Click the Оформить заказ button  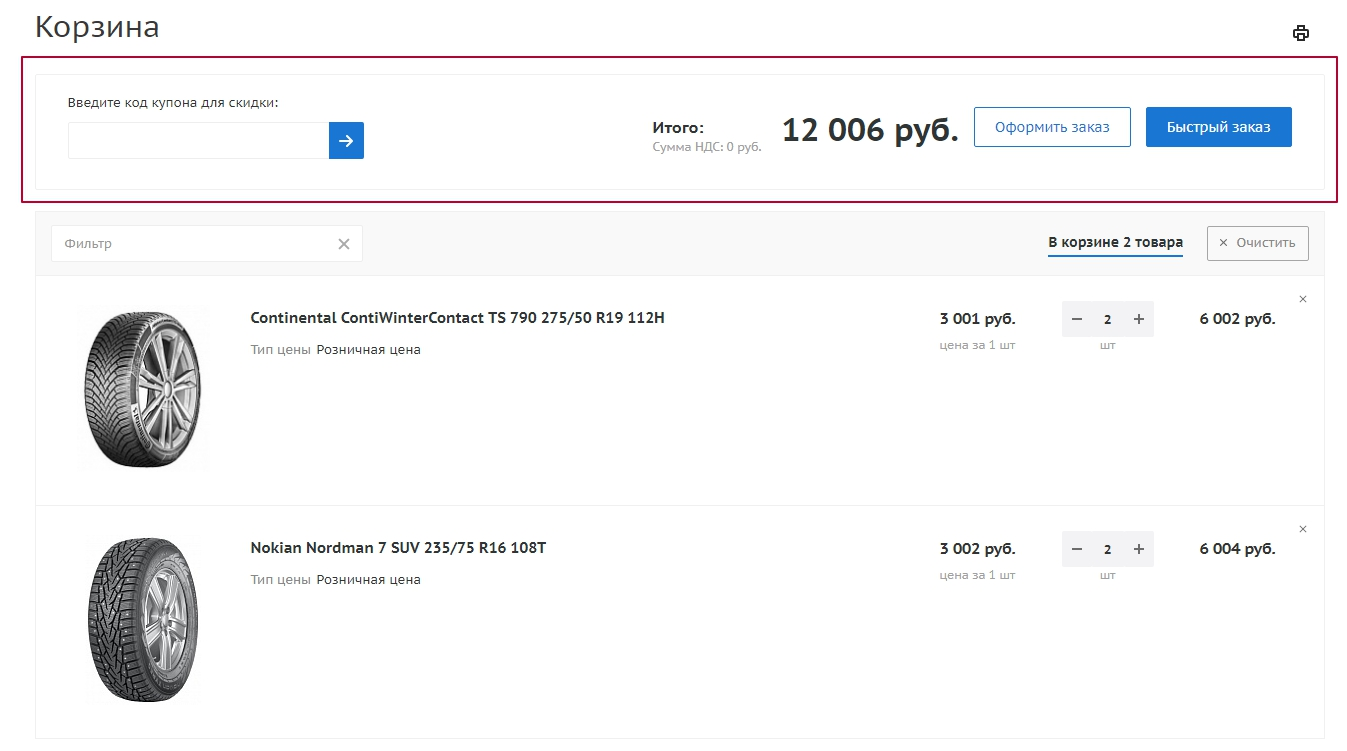[x=1052, y=127]
